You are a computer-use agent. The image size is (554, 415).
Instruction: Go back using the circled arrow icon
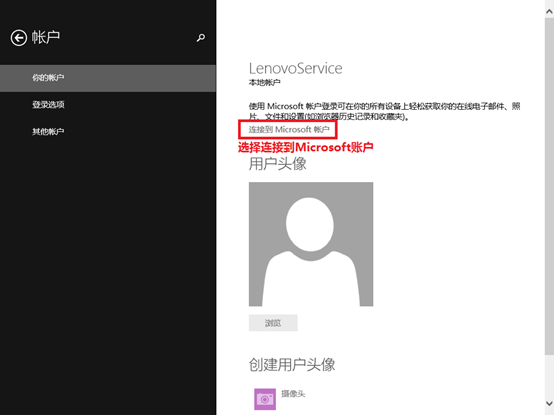tap(19, 38)
